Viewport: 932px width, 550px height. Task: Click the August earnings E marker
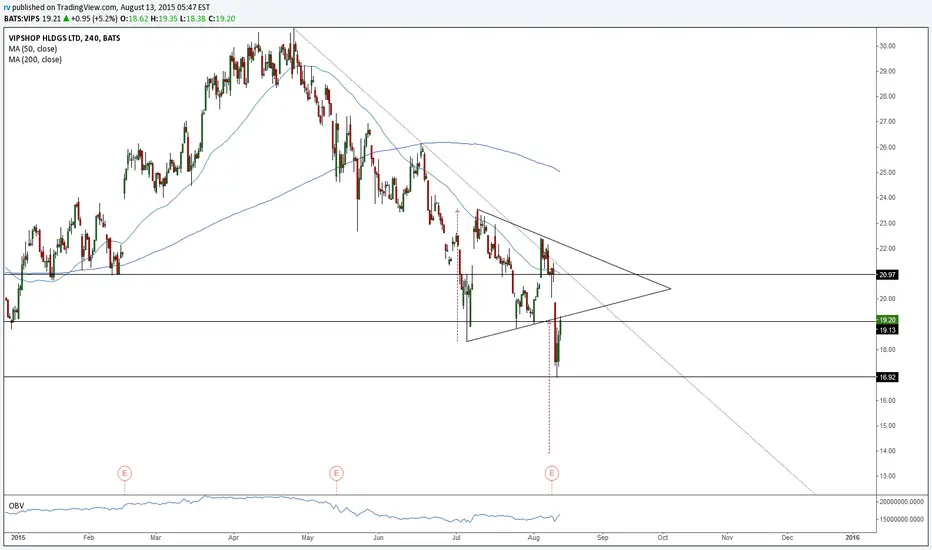552,473
